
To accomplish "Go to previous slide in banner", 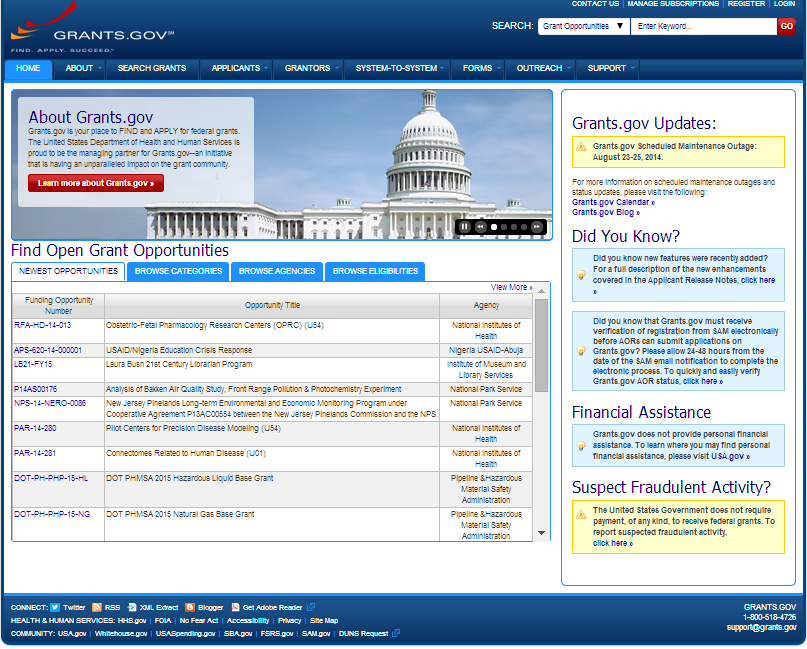I will click(x=480, y=227).
